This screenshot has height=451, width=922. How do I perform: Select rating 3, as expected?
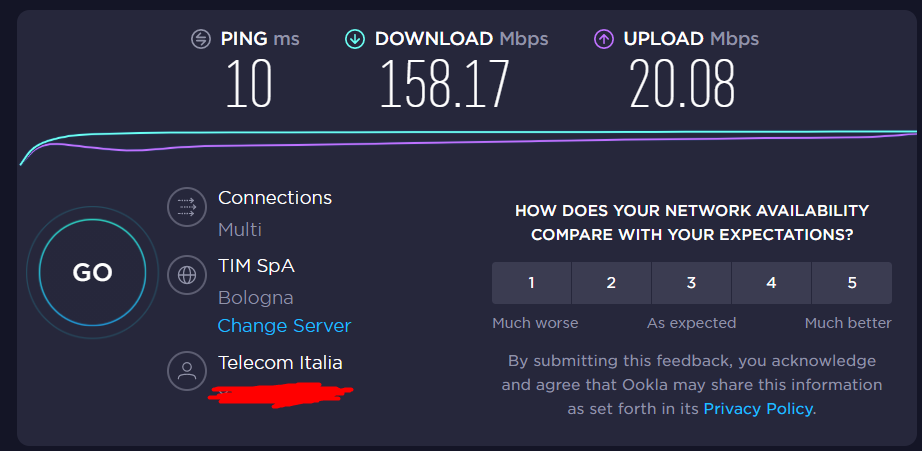691,283
